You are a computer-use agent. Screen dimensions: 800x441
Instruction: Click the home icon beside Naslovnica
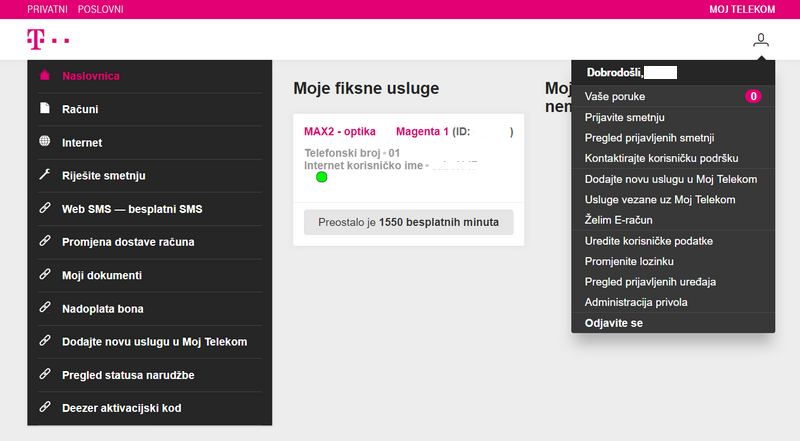[45, 76]
